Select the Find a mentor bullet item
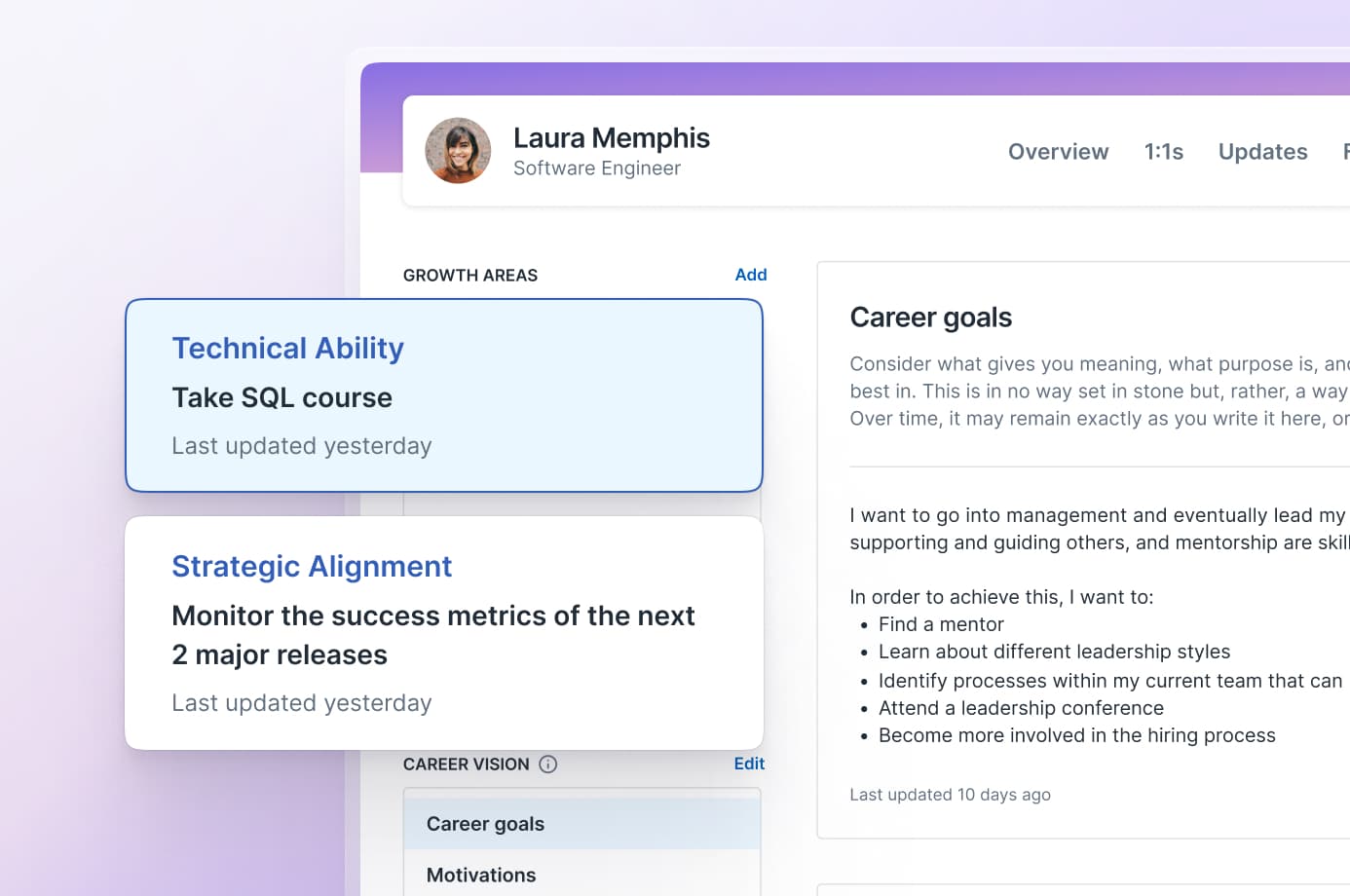Screen dimensions: 1350x896 [x=941, y=623]
